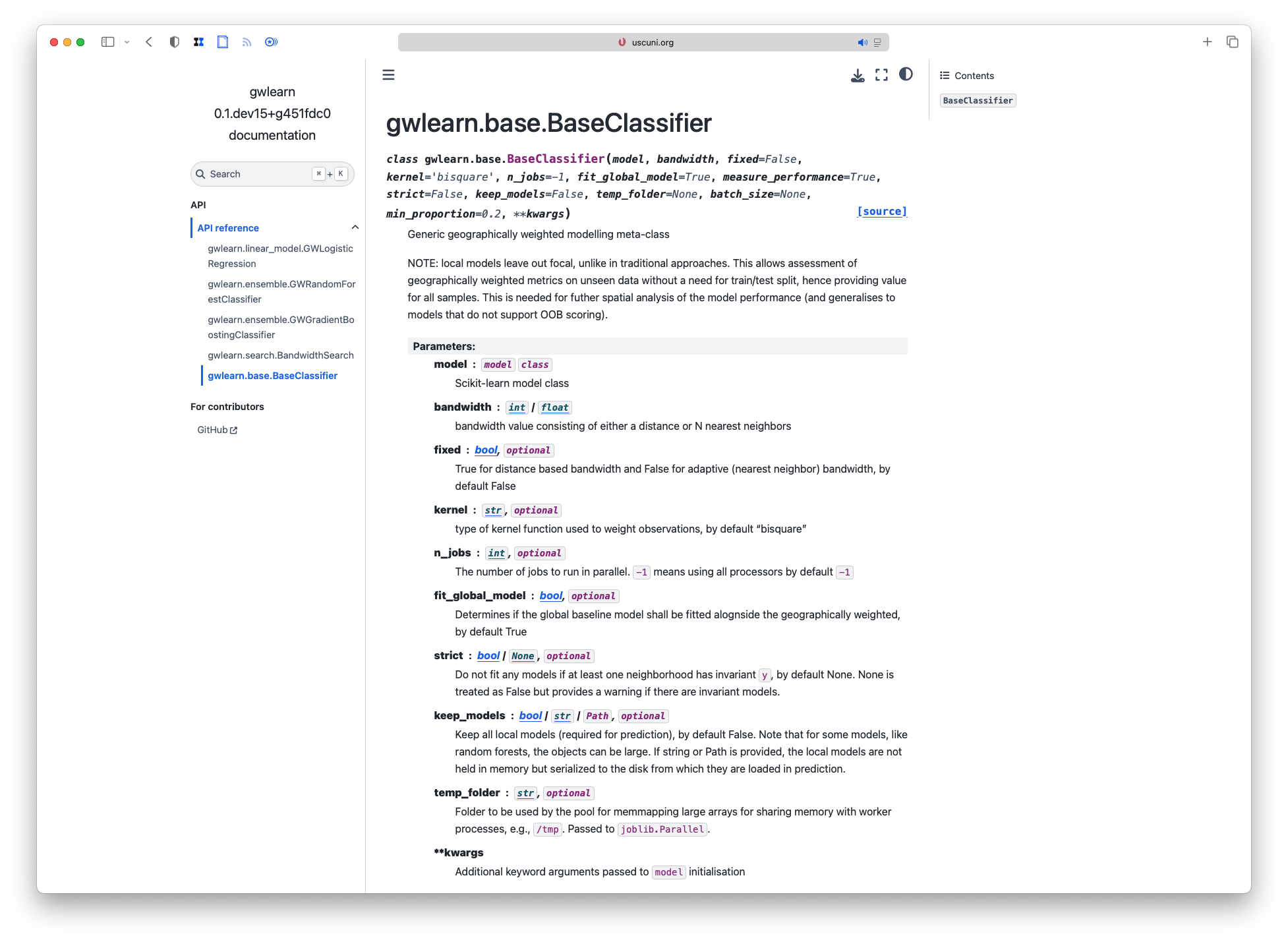
Task: Open sidebar options dropdown arrow
Action: pos(127,42)
